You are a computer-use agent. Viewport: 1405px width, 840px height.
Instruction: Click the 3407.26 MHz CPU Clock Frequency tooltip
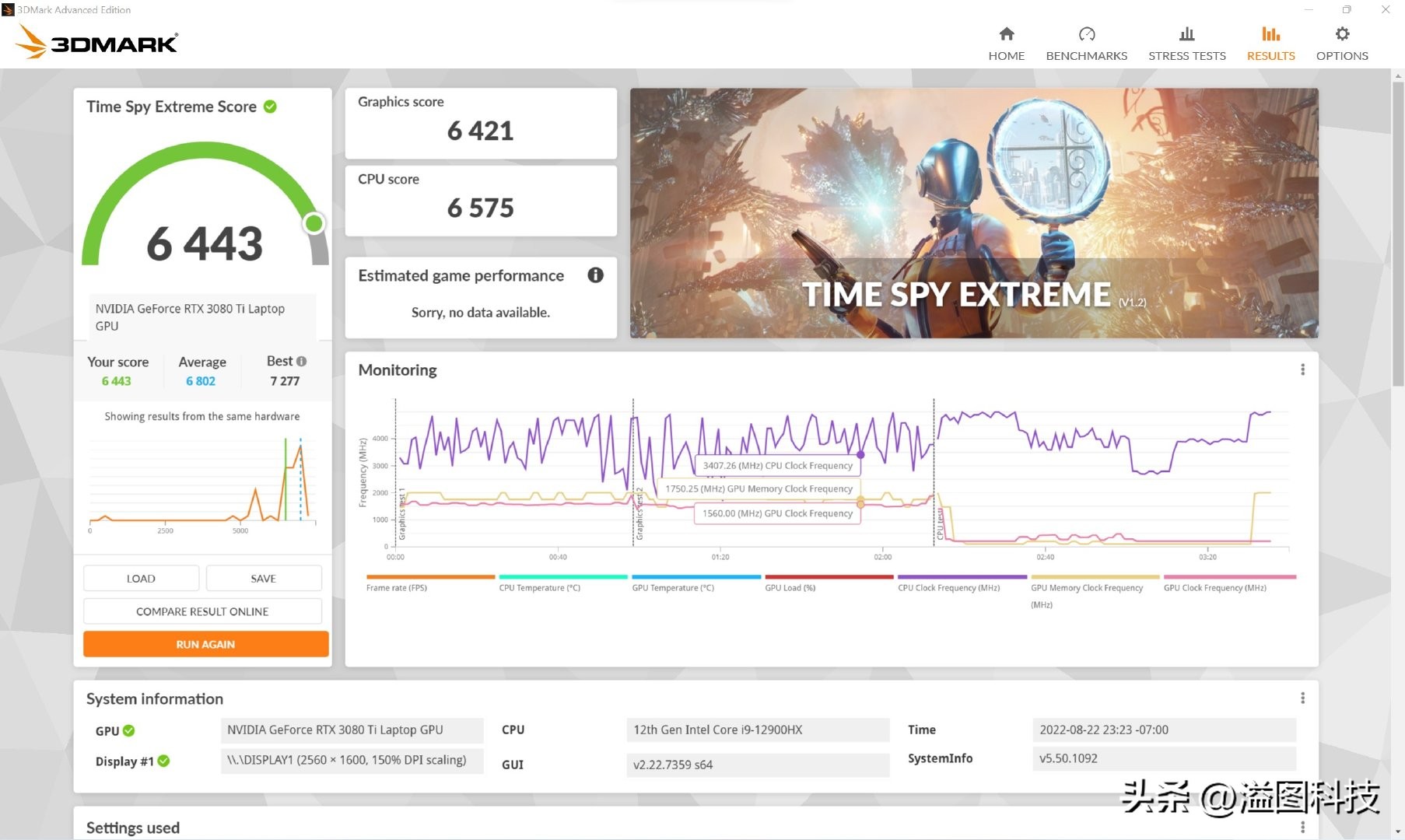point(778,466)
